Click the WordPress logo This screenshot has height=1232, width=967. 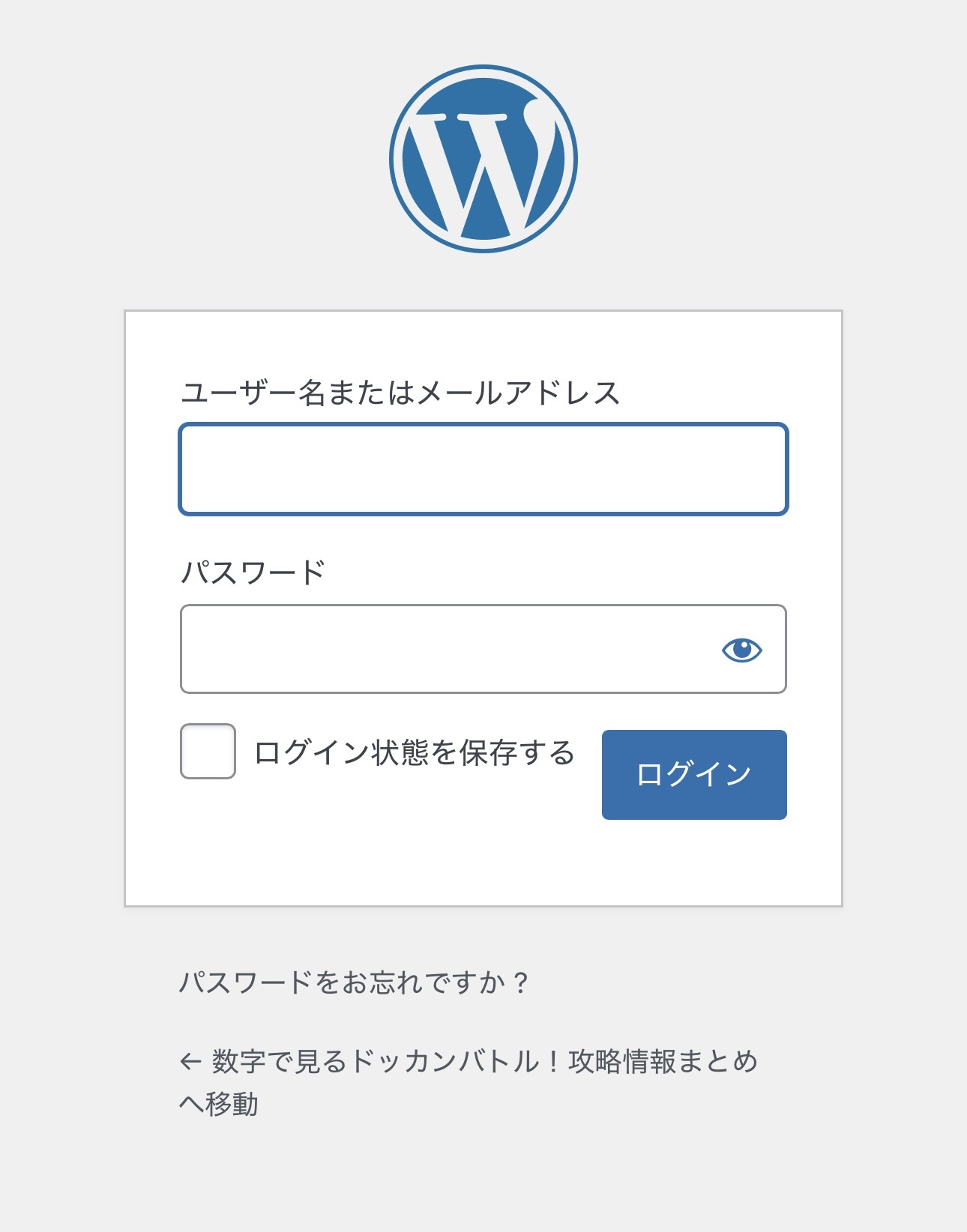point(483,159)
